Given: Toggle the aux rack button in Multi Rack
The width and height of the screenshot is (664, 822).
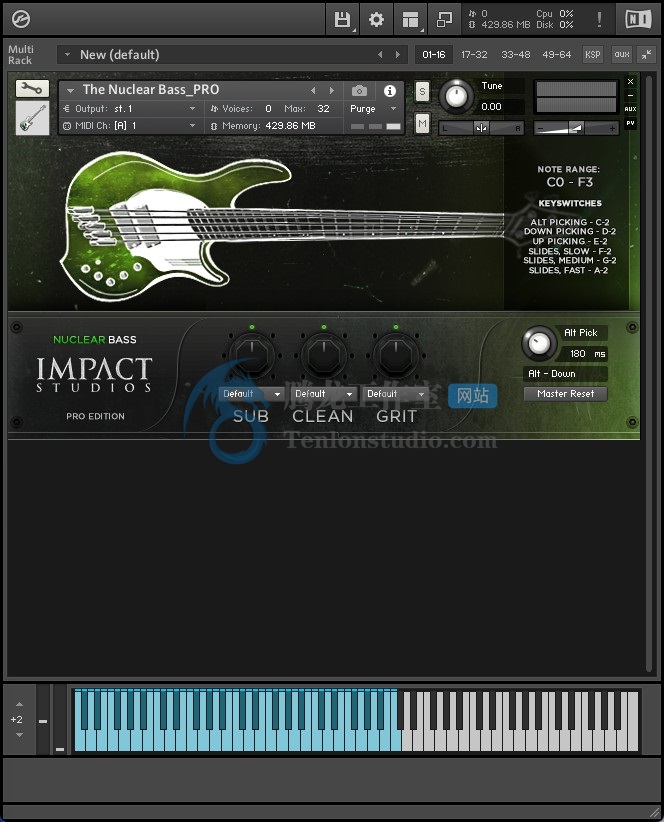Looking at the screenshot, I should (622, 55).
